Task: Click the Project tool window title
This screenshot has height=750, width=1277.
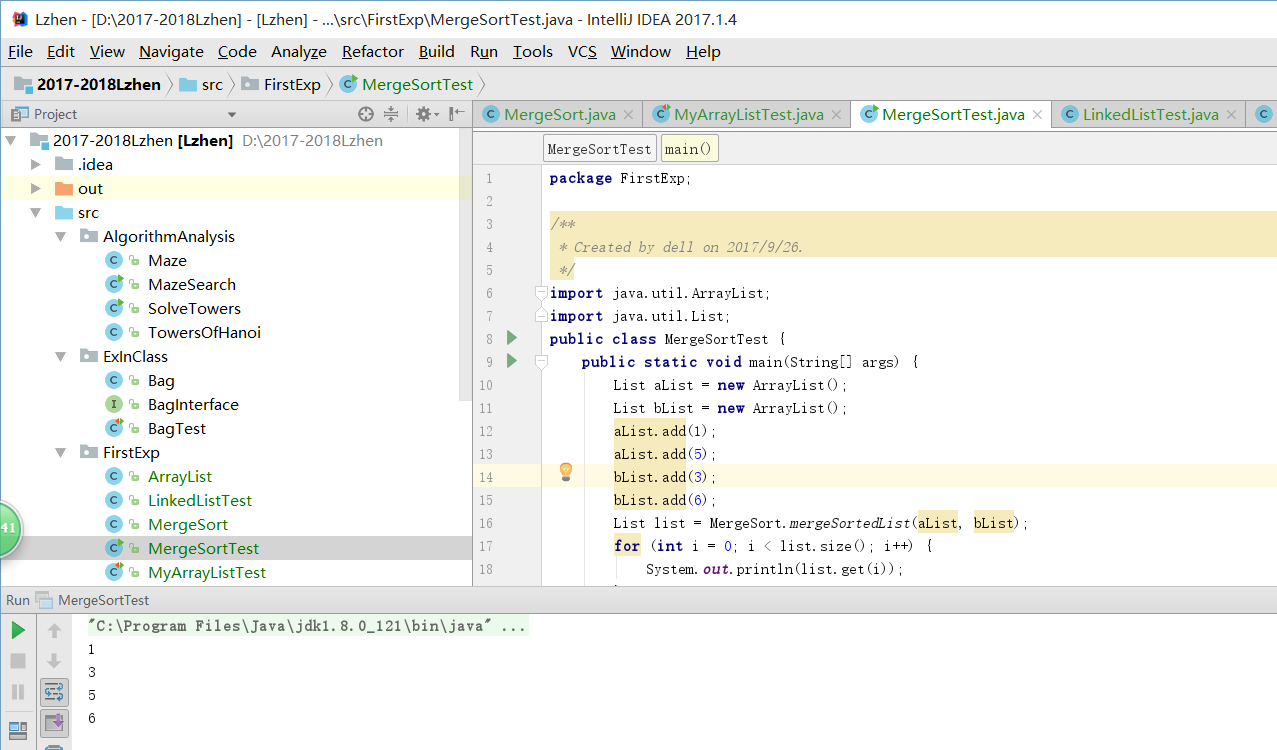Action: coord(55,115)
